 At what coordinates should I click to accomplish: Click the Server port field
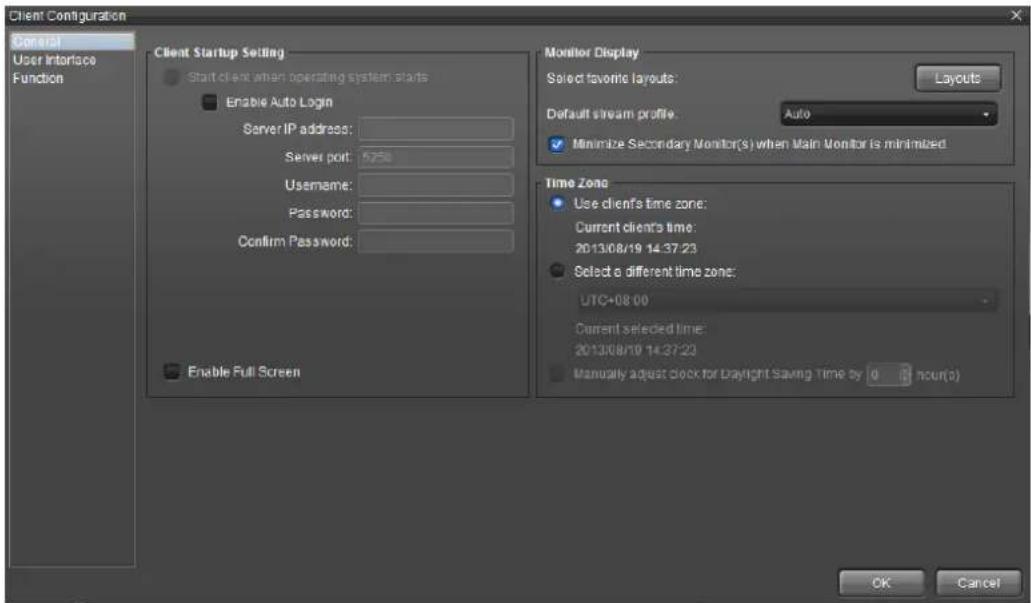[x=436, y=157]
